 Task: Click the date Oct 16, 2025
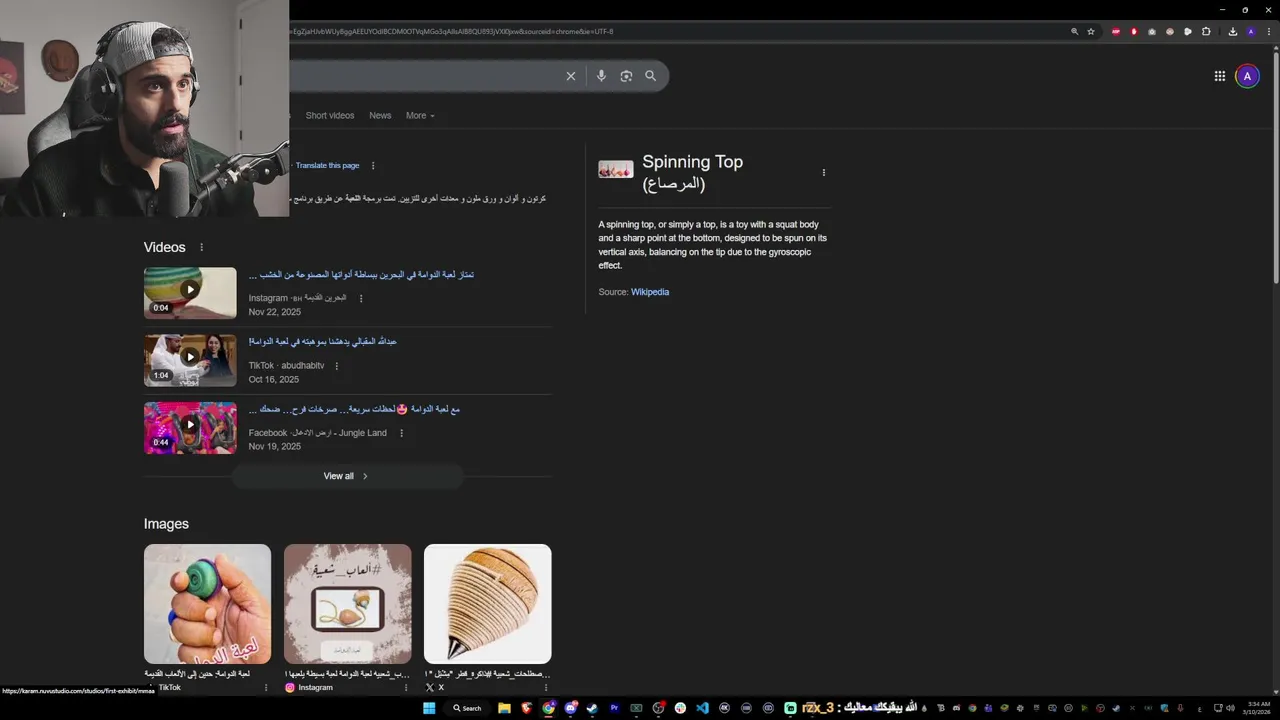[x=274, y=380]
